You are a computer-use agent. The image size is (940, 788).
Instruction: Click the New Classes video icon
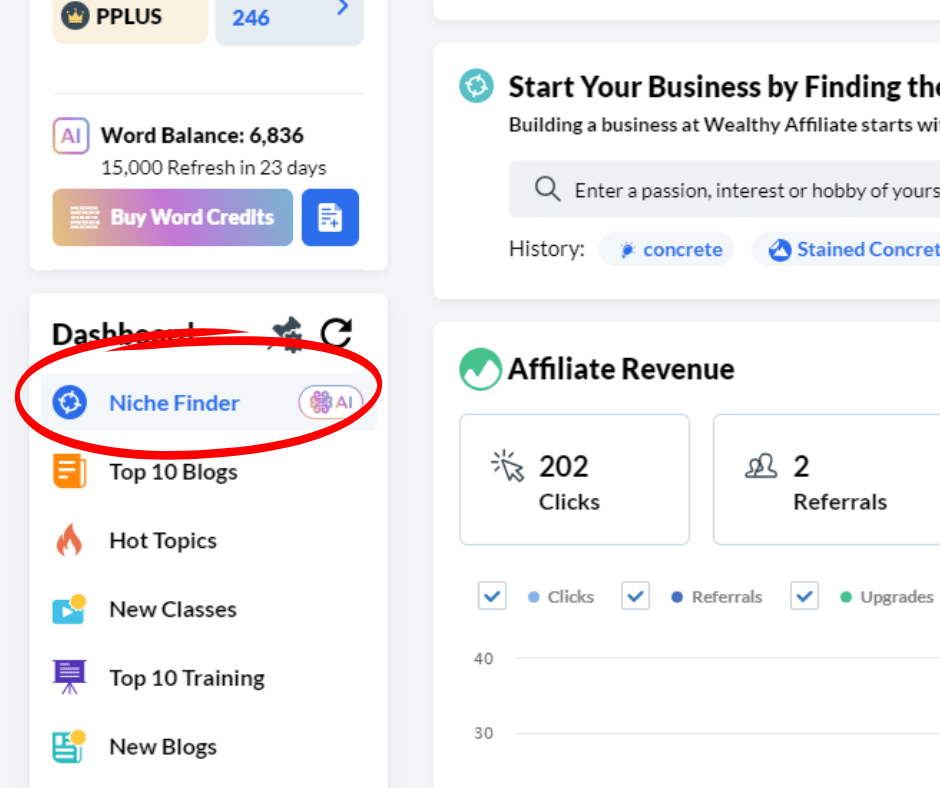click(x=70, y=609)
